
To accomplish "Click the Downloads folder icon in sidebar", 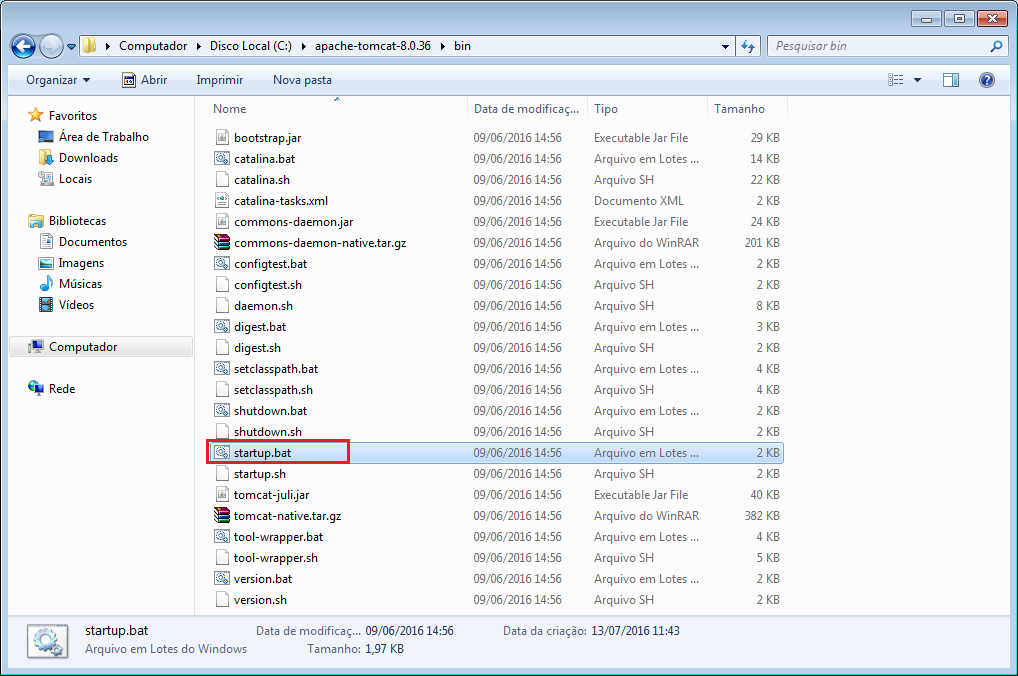I will click(46, 158).
